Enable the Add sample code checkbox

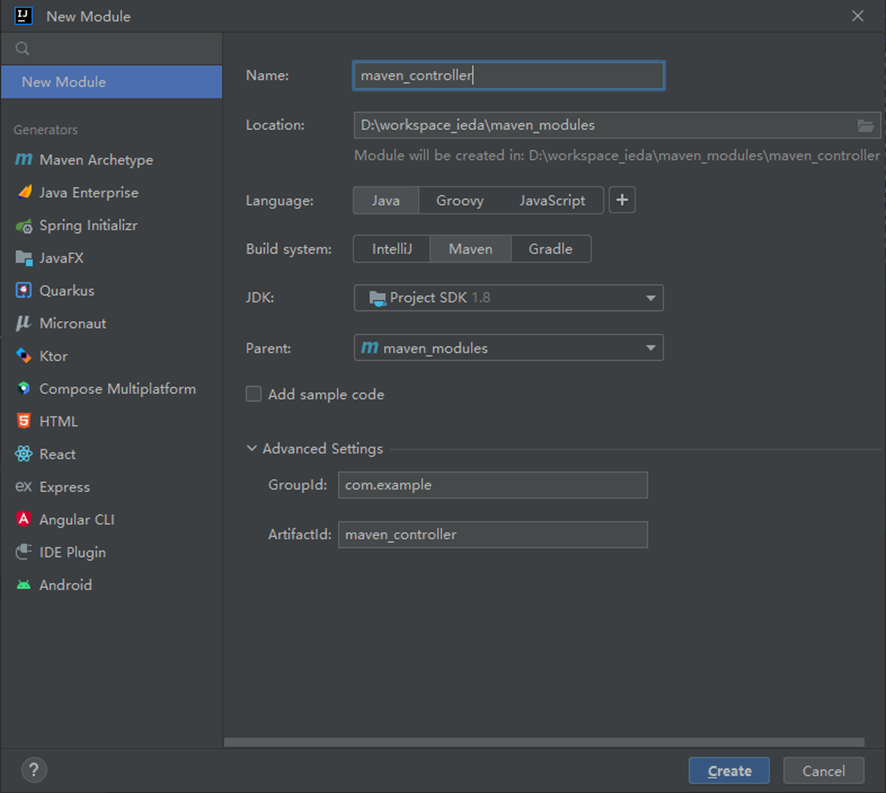tap(254, 394)
